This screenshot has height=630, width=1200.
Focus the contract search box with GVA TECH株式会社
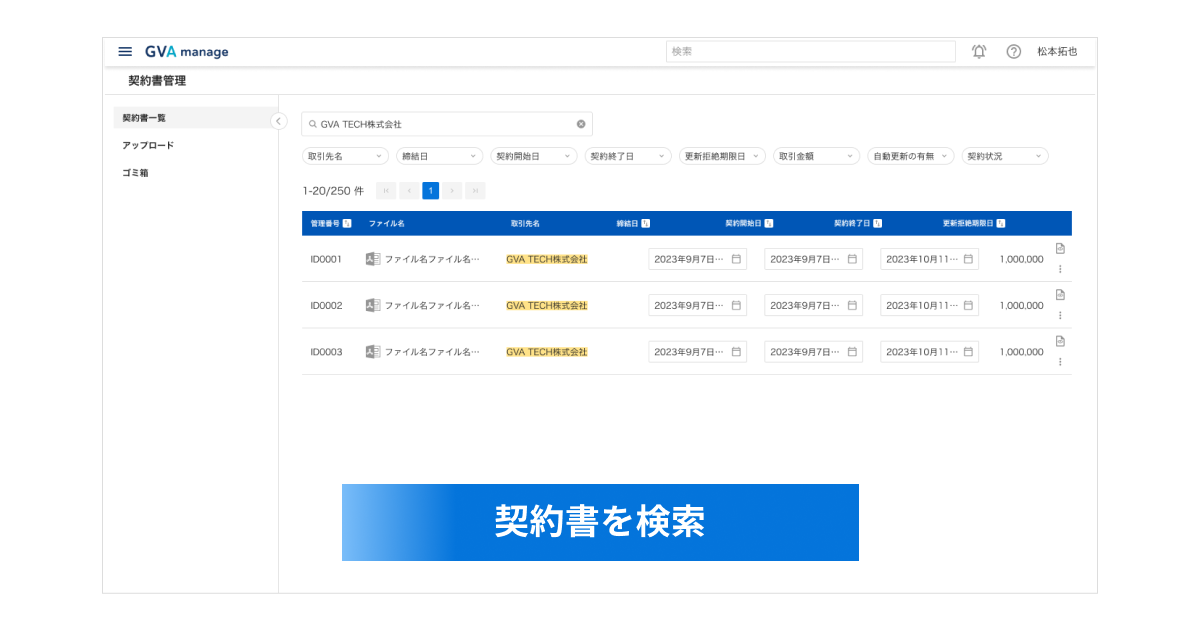(447, 124)
